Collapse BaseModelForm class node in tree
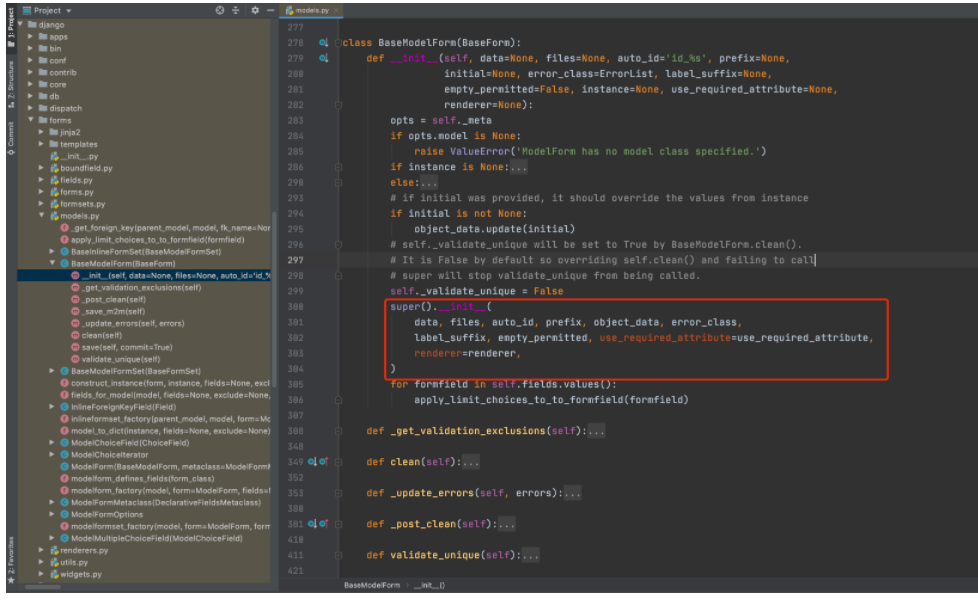Image resolution: width=978 pixels, height=609 pixels. [x=52, y=263]
